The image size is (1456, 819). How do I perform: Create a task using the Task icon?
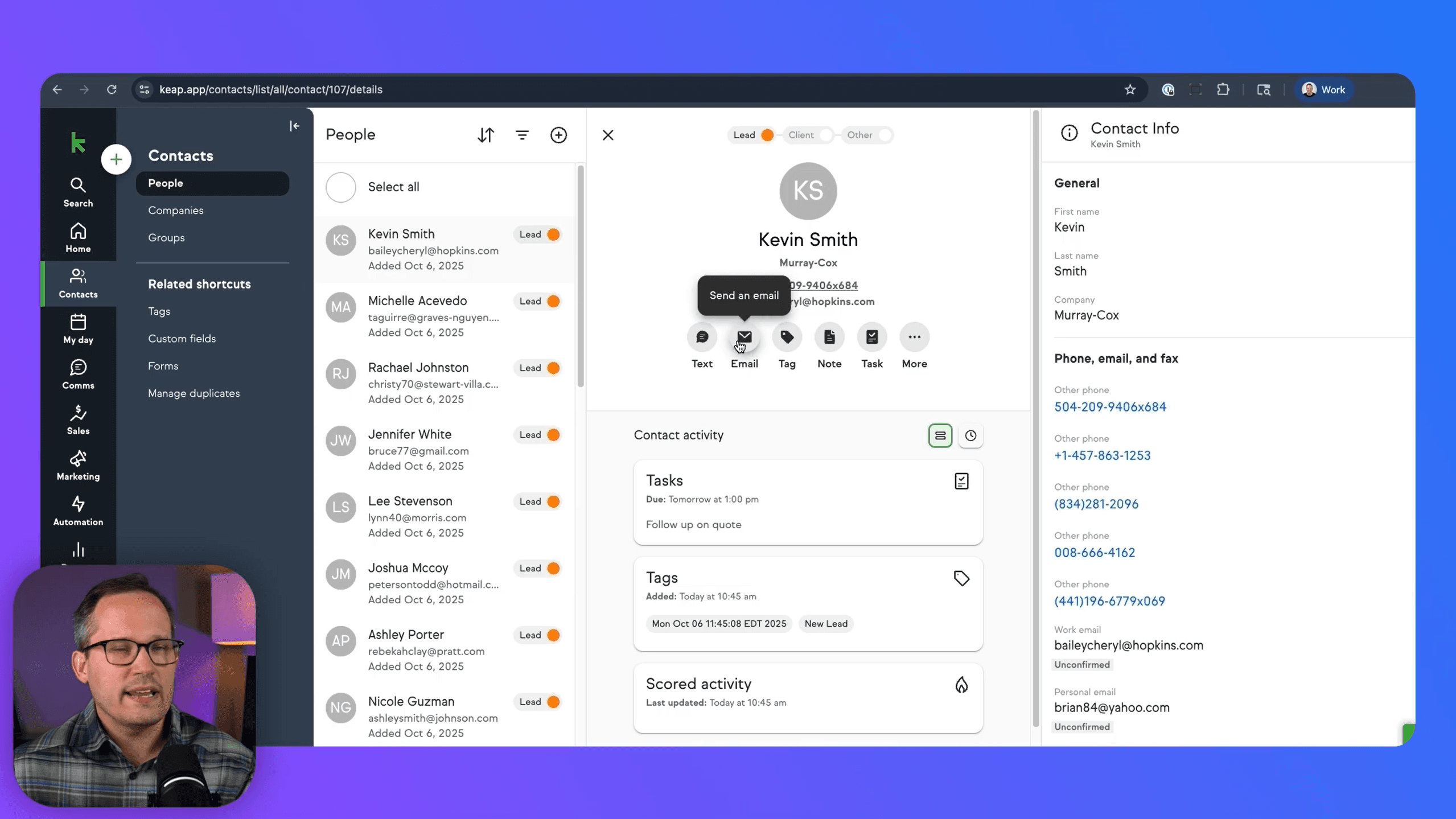pos(871,337)
